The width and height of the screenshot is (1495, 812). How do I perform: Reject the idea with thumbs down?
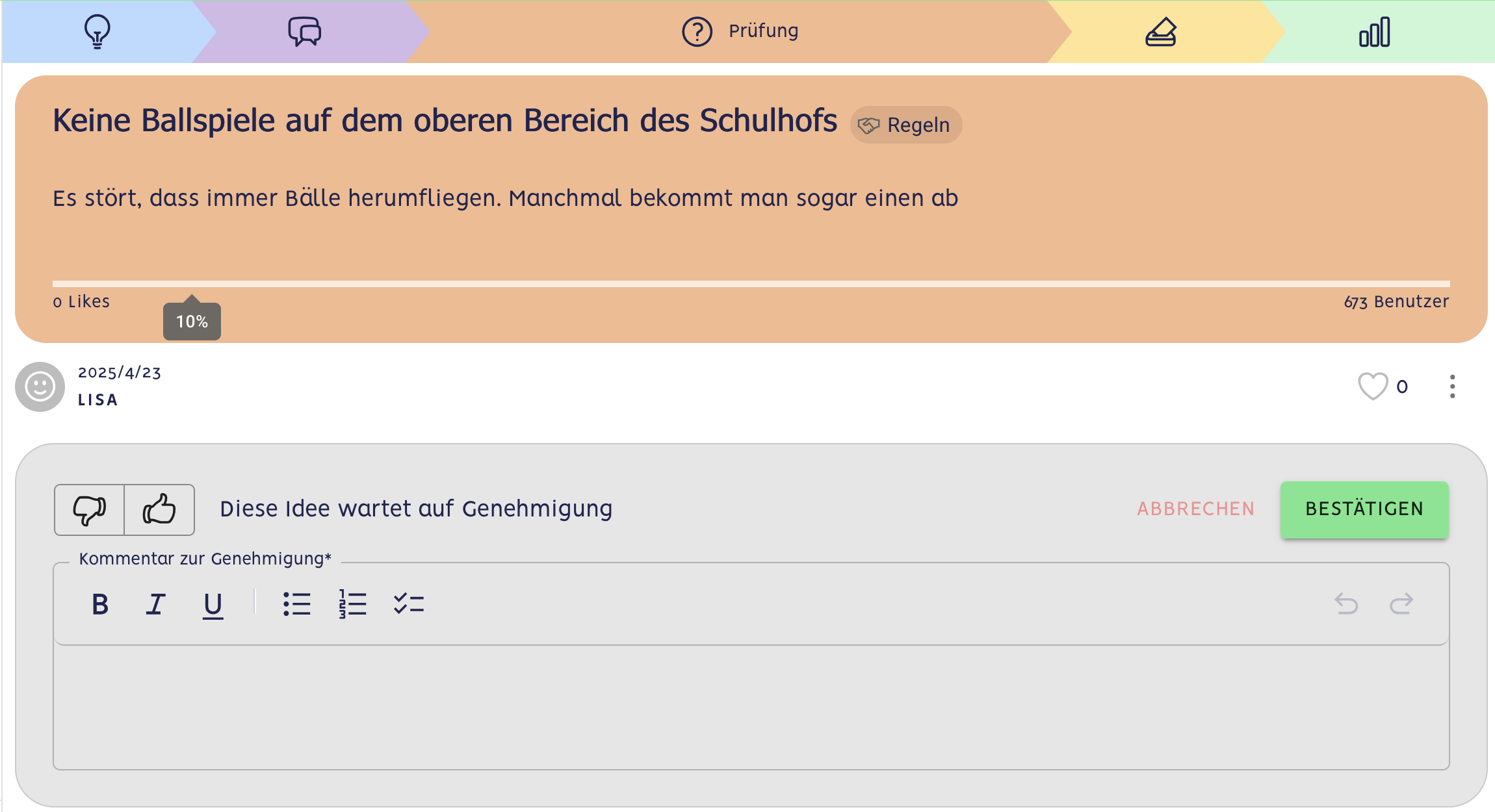point(89,510)
